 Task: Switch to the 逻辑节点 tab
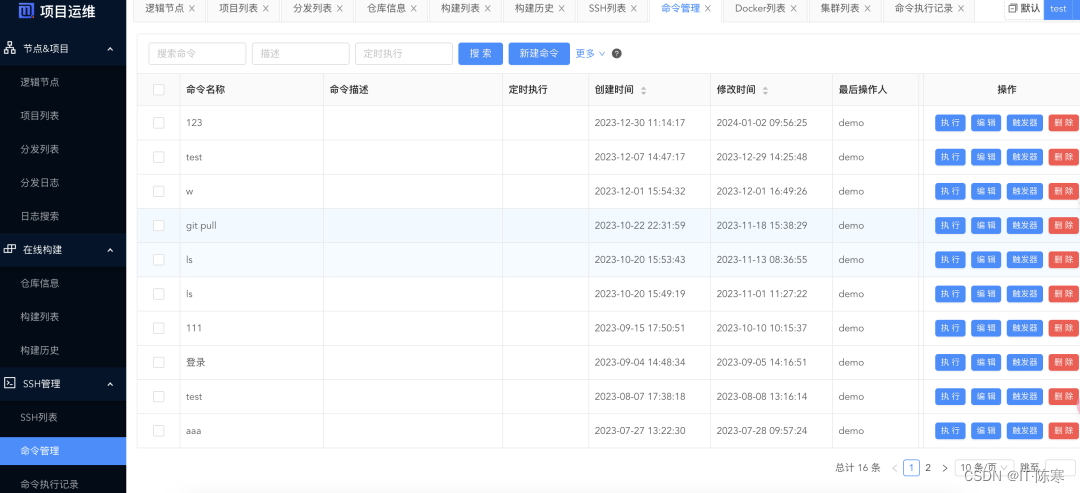click(164, 9)
